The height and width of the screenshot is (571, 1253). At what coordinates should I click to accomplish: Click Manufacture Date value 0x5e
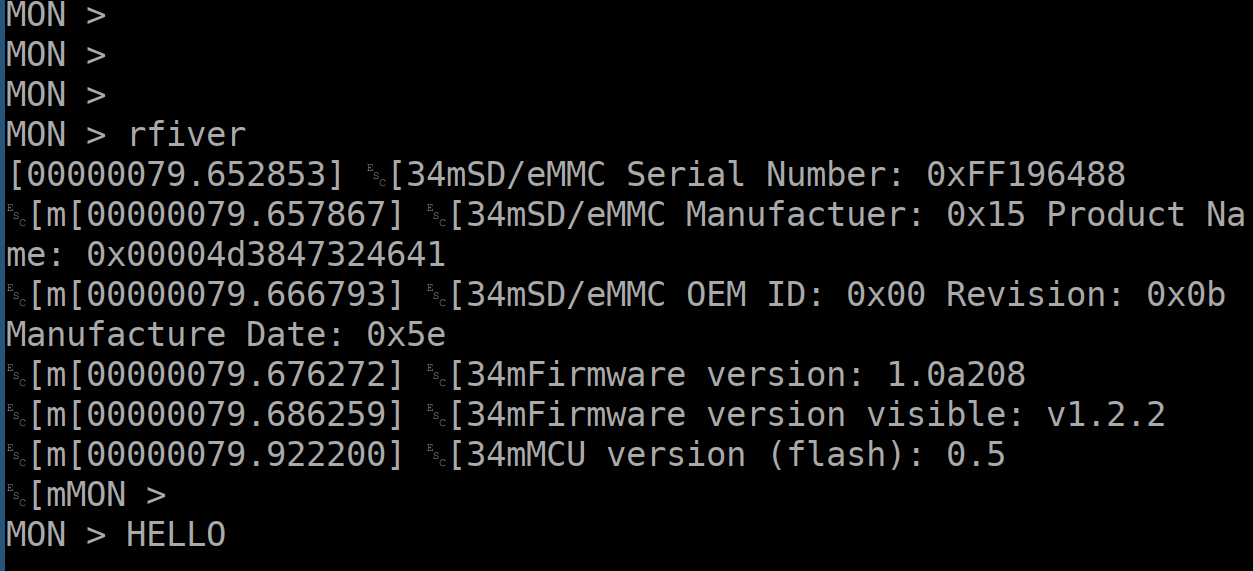pyautogui.click(x=406, y=334)
